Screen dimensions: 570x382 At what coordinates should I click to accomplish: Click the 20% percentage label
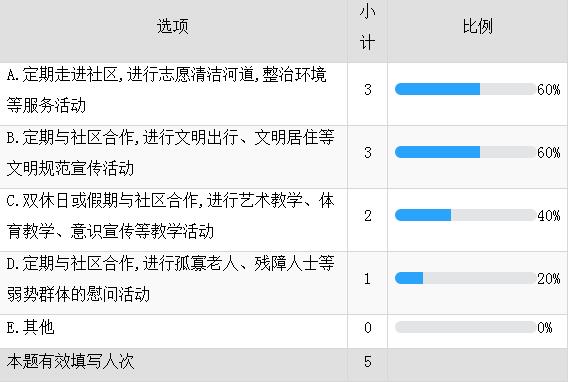549,279
